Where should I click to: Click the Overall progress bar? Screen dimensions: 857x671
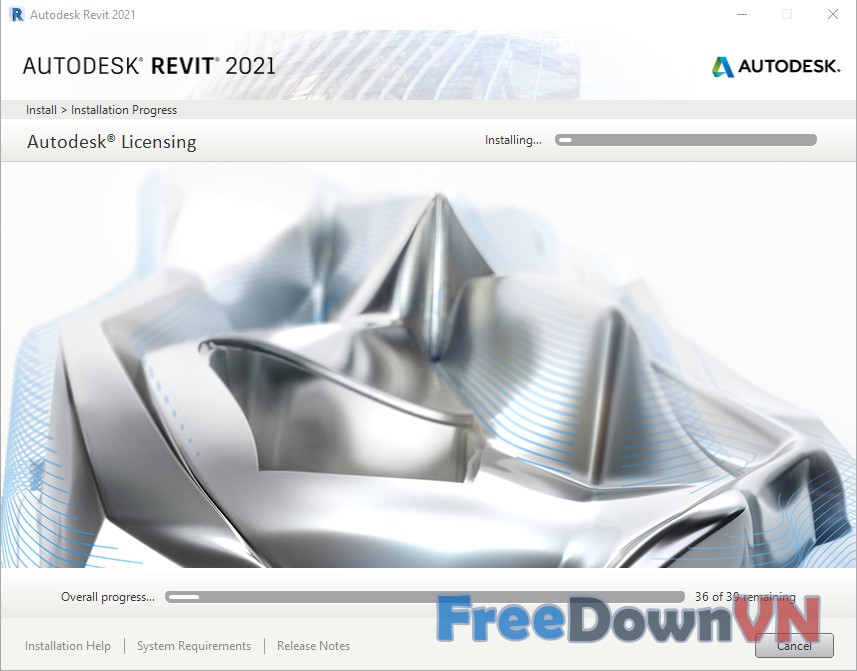click(425, 597)
